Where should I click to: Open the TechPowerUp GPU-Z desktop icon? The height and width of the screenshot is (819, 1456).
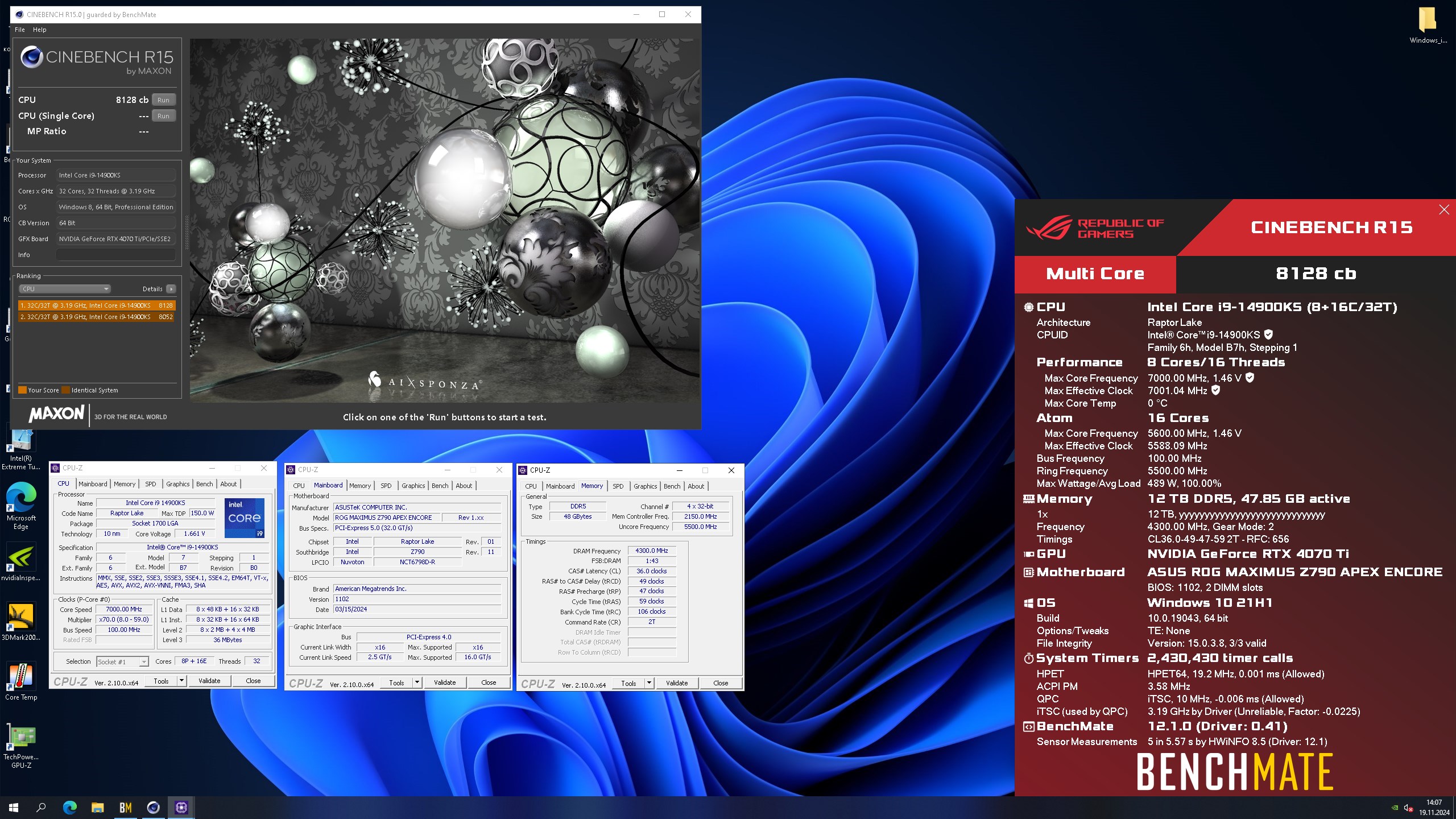(21, 746)
